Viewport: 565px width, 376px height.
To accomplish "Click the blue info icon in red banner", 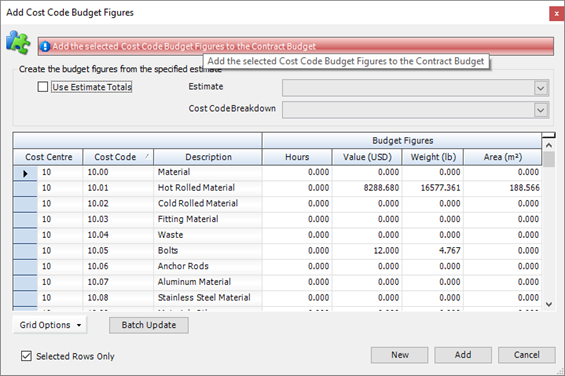I will click(45, 47).
